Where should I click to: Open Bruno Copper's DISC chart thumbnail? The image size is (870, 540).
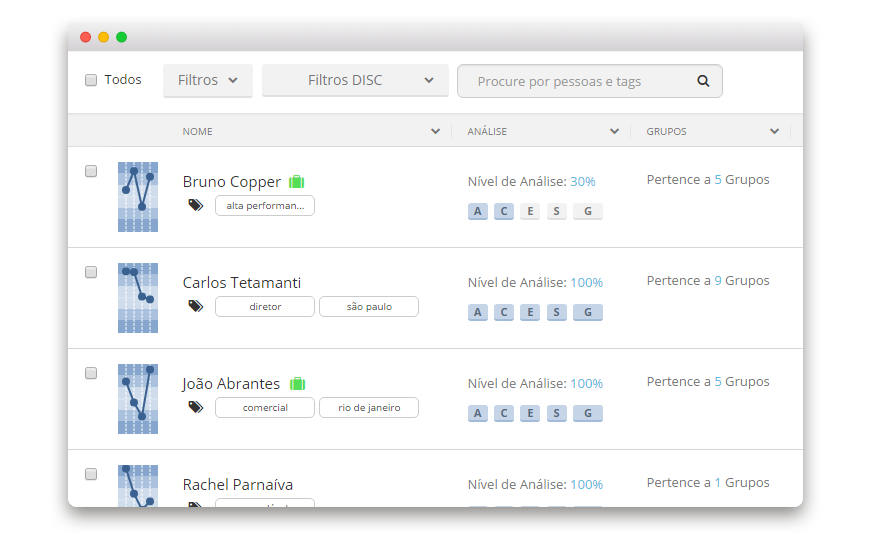[x=138, y=197]
